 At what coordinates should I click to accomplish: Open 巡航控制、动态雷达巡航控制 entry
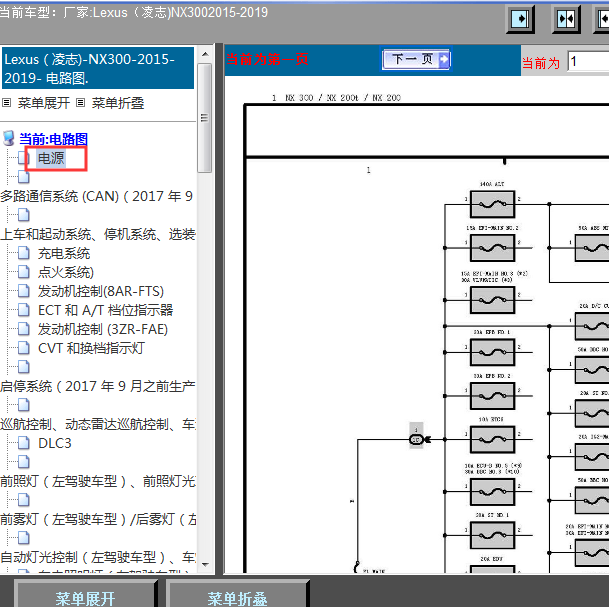point(98,424)
